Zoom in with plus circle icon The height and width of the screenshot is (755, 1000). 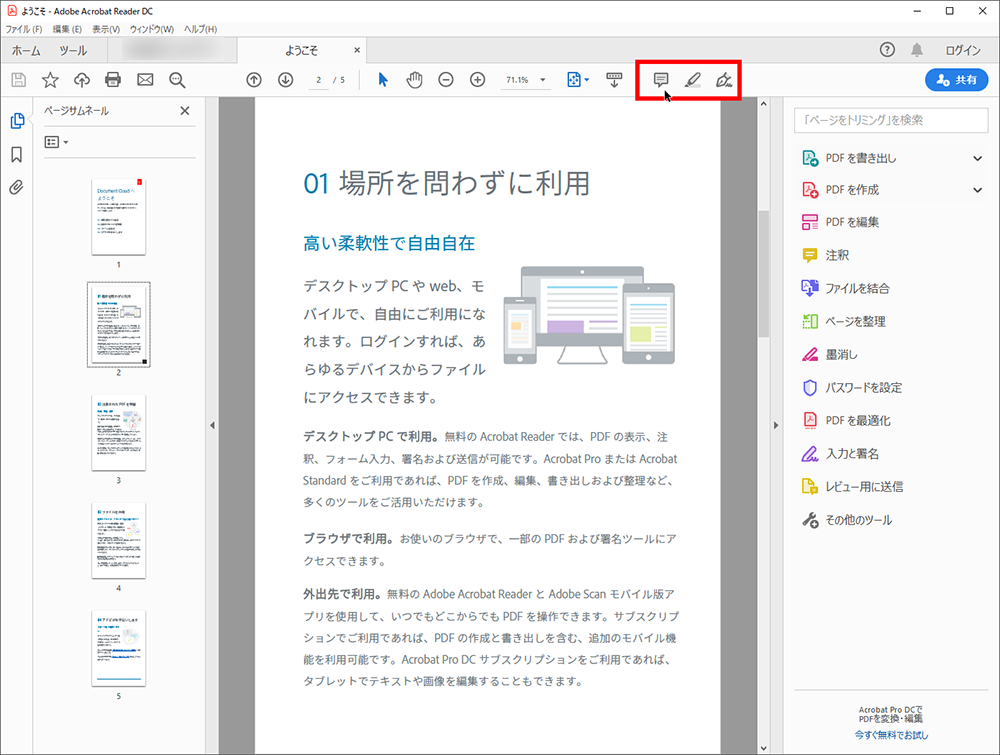point(478,80)
